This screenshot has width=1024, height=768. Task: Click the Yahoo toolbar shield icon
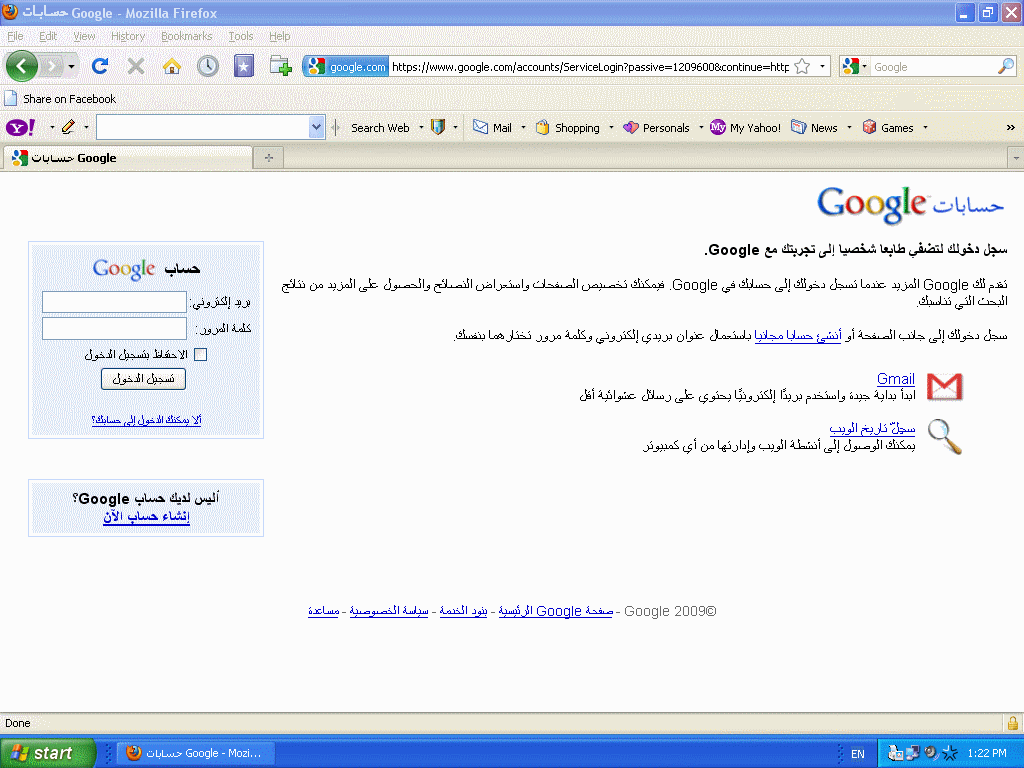(438, 127)
